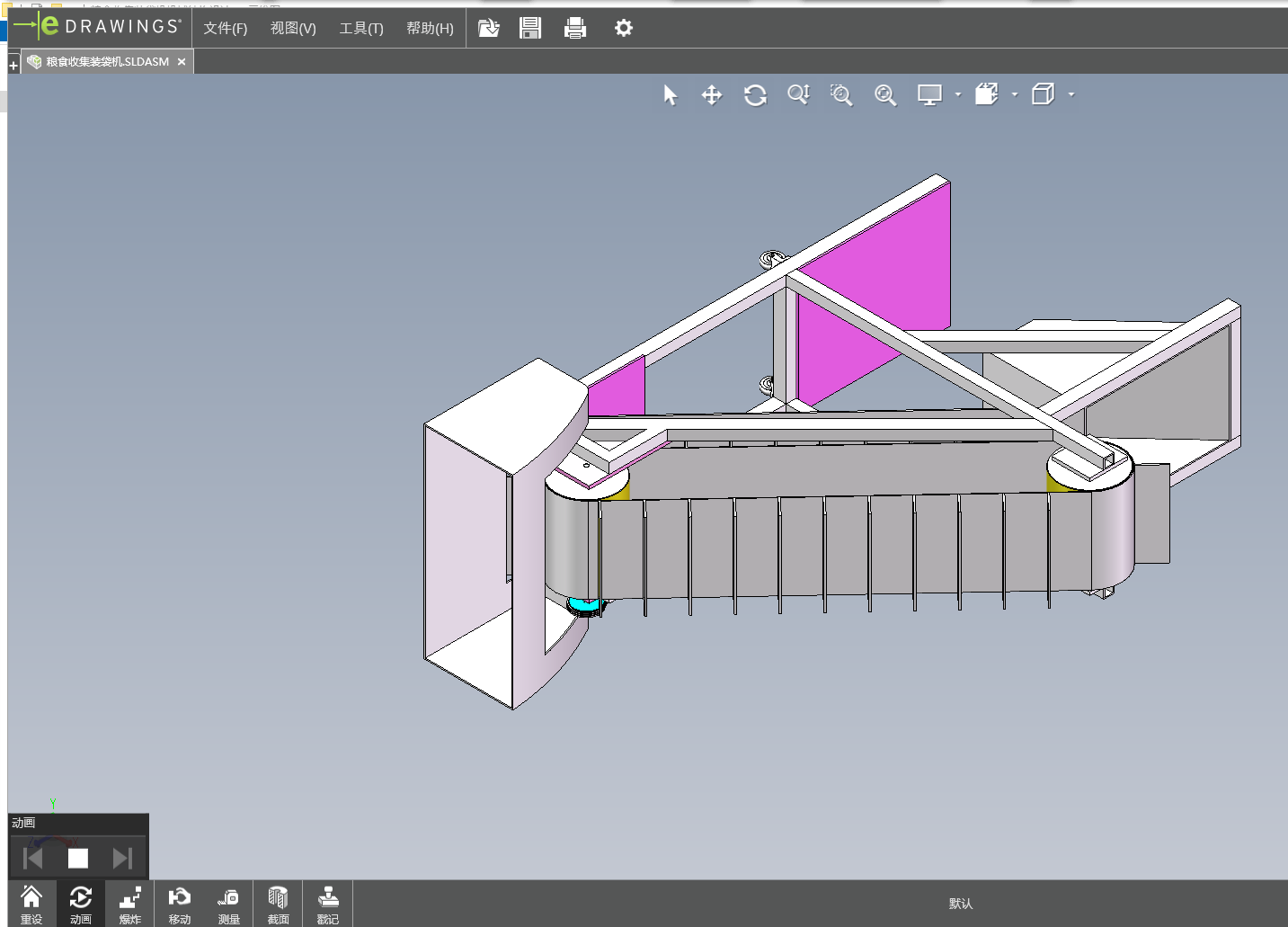Expand the view orientation dropdown arrow
The height and width of the screenshot is (927, 1288).
1071,94
